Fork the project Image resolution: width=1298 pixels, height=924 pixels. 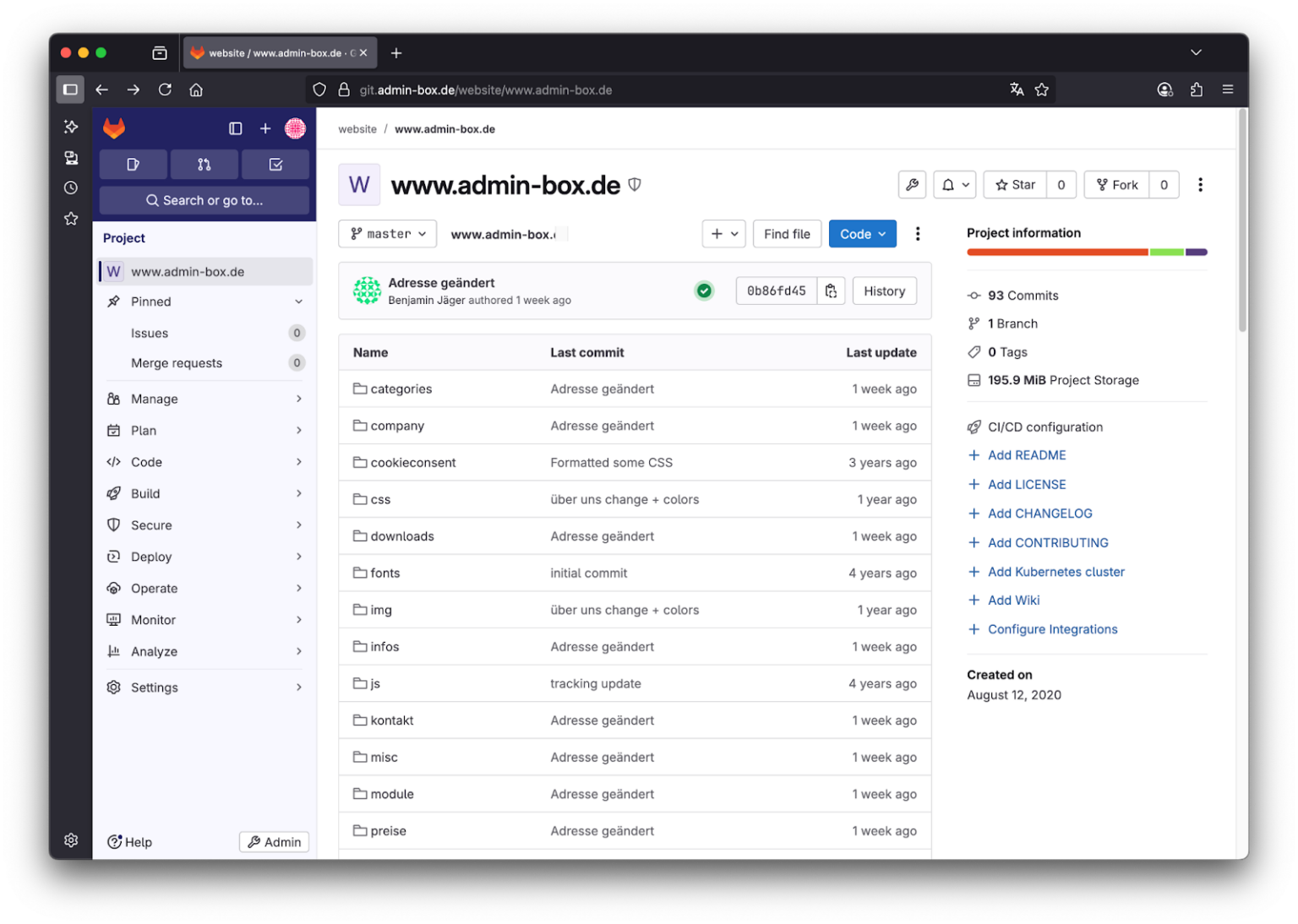pyautogui.click(x=1117, y=185)
